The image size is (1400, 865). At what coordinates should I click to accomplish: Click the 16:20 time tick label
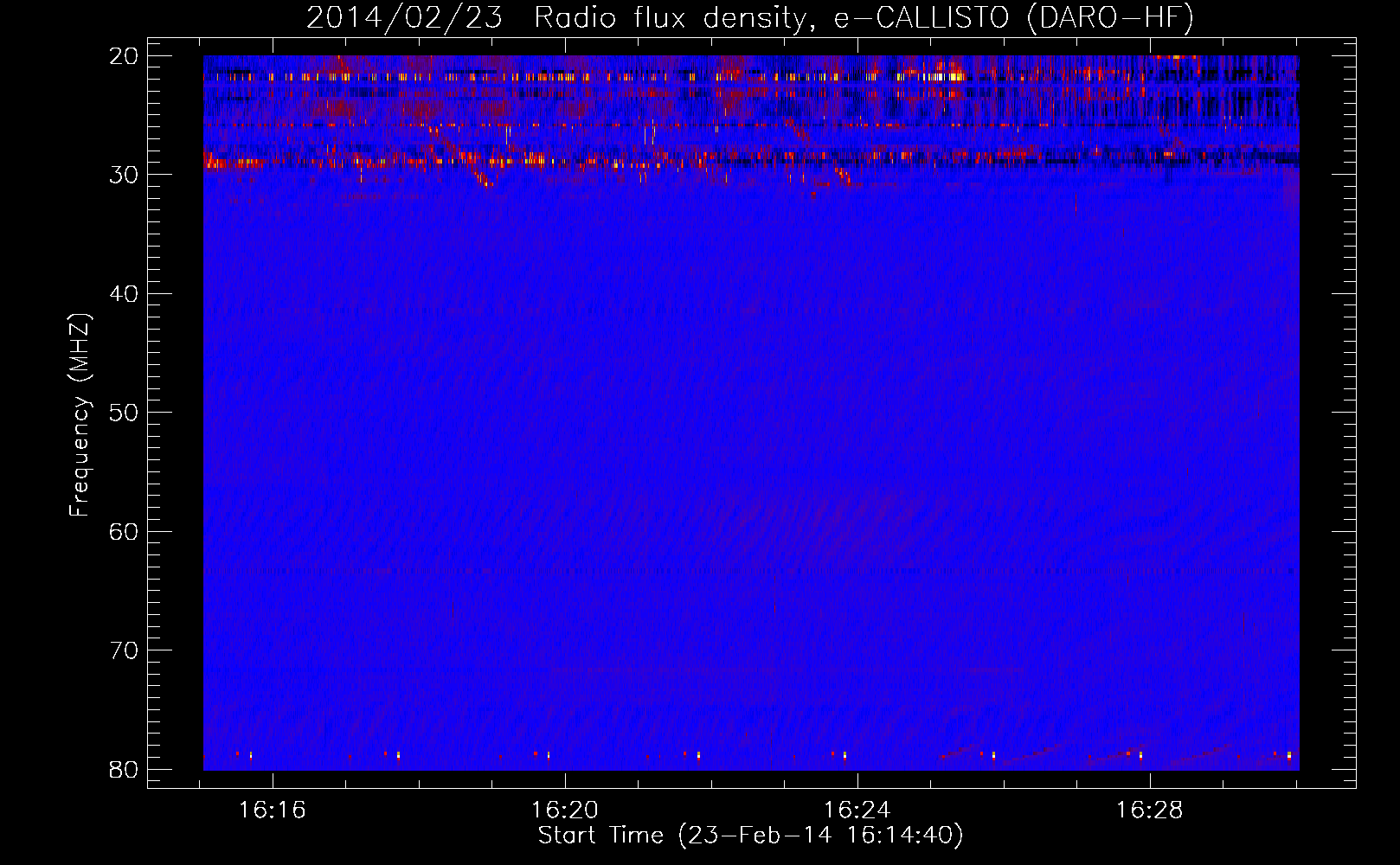point(565,811)
